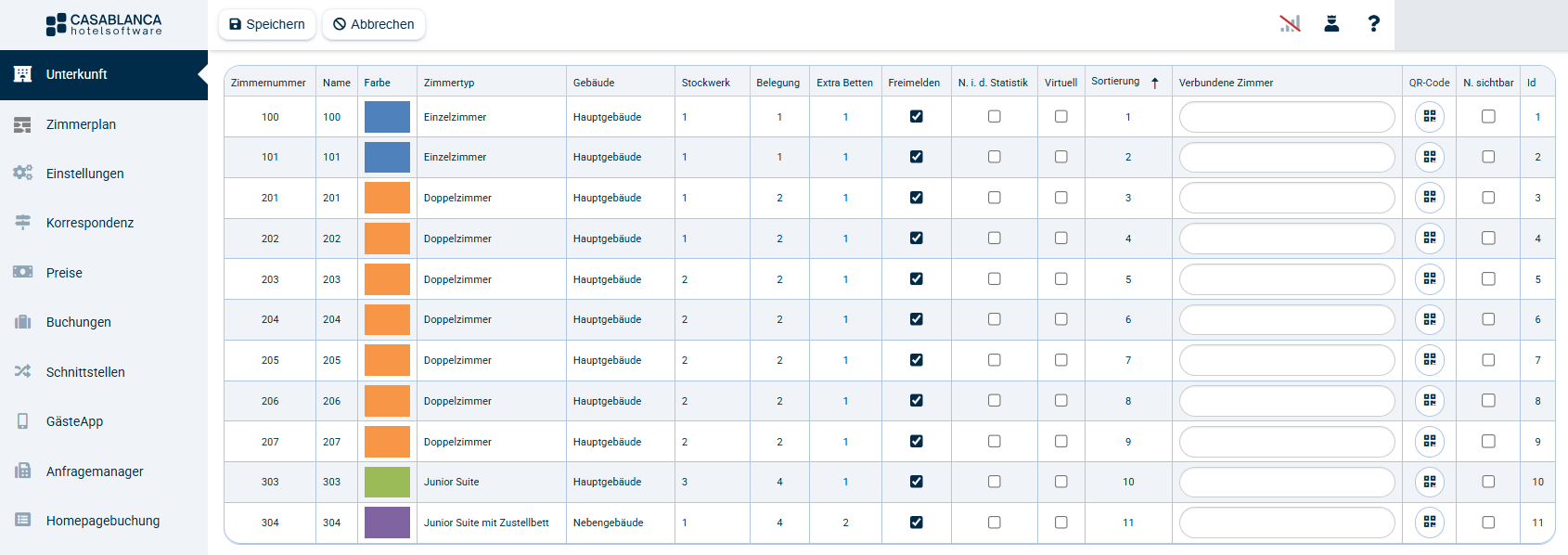This screenshot has width=1568, height=555.
Task: Sort by Zimmernummer column header
Action: (x=268, y=83)
